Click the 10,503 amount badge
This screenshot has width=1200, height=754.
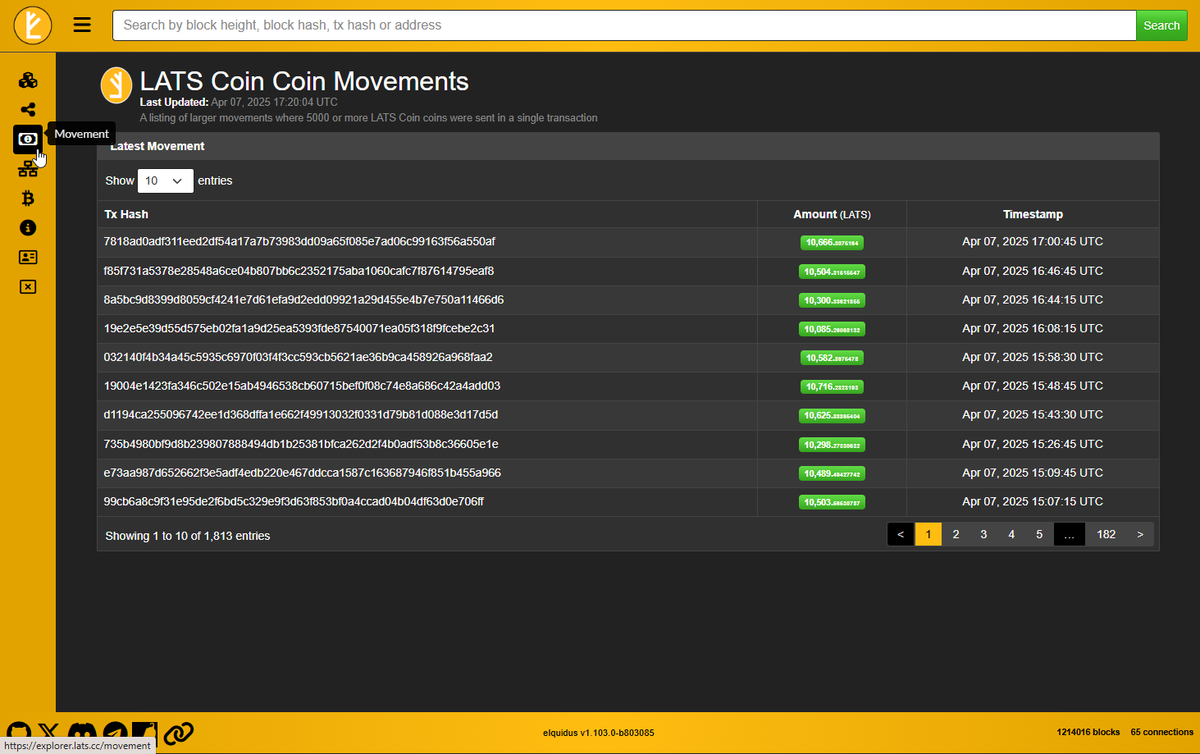click(x=832, y=502)
